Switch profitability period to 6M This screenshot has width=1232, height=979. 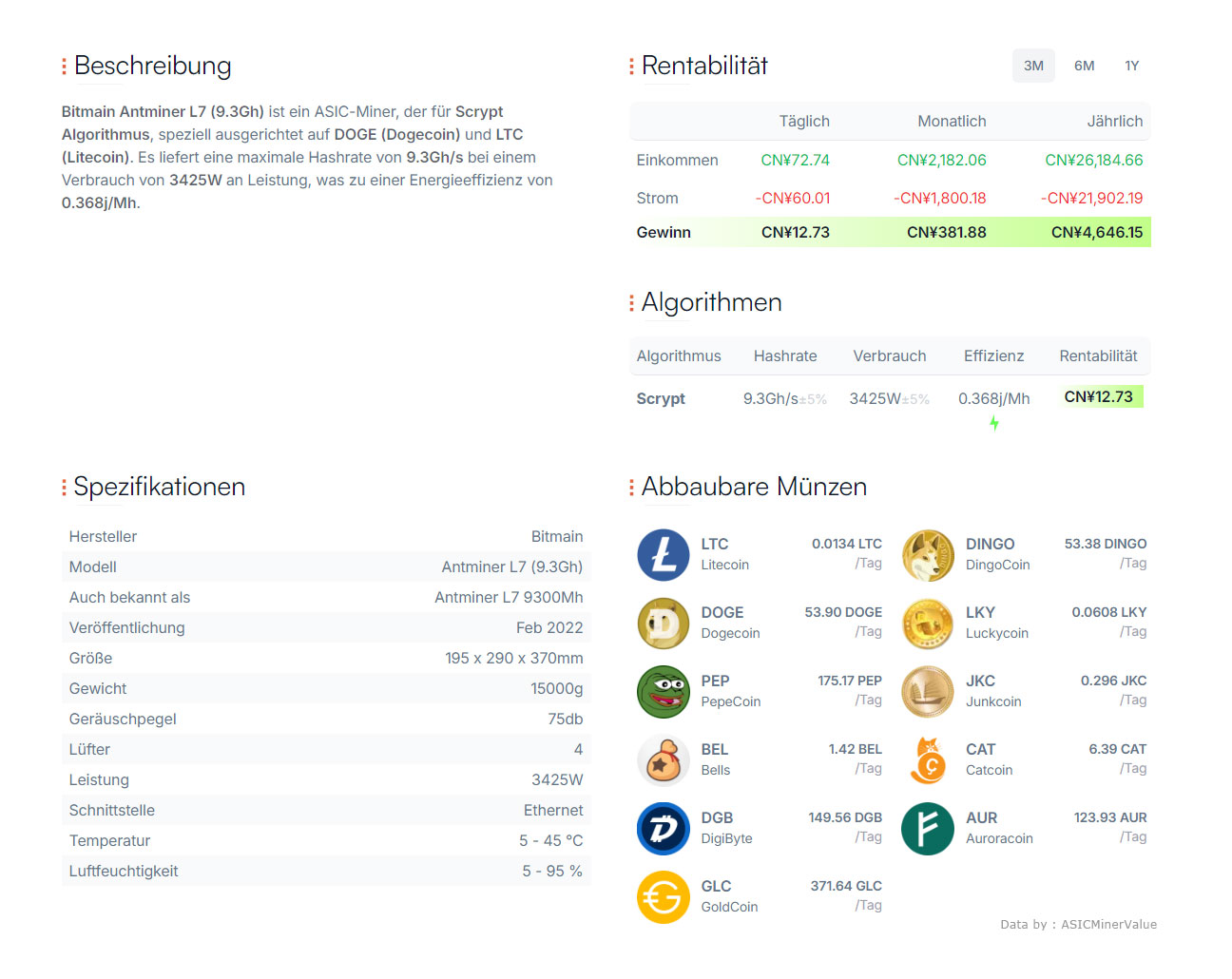[1085, 66]
